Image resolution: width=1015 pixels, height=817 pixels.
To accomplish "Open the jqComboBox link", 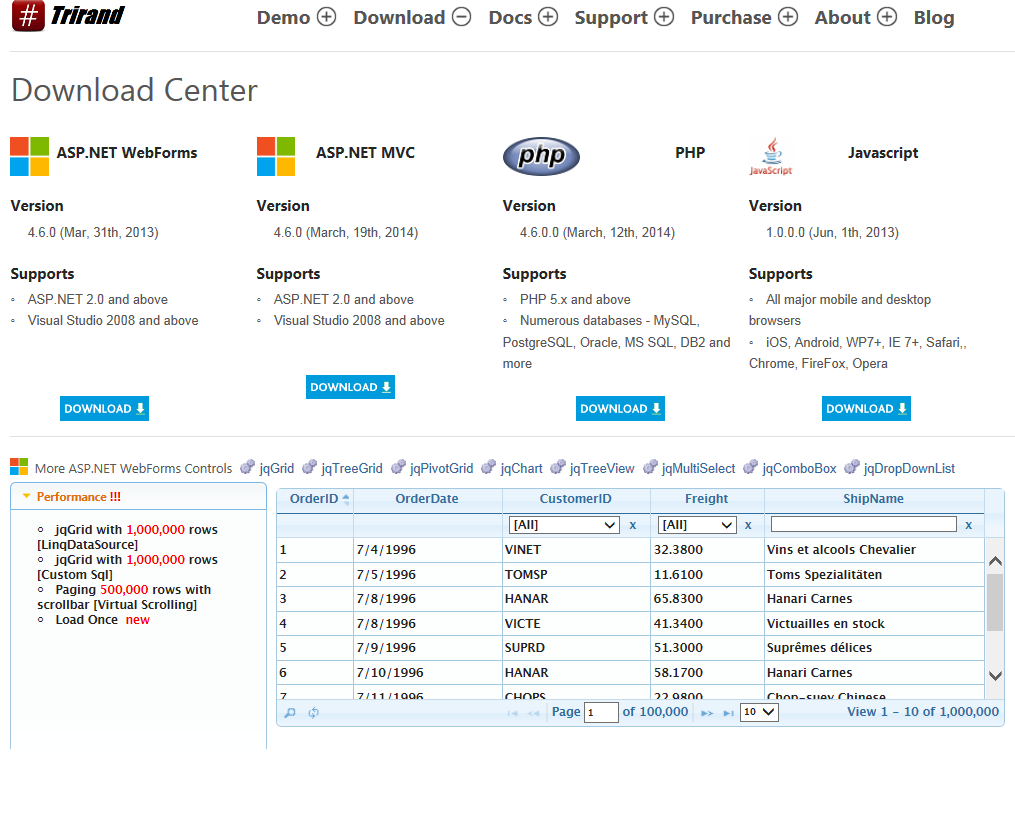I will coord(799,468).
